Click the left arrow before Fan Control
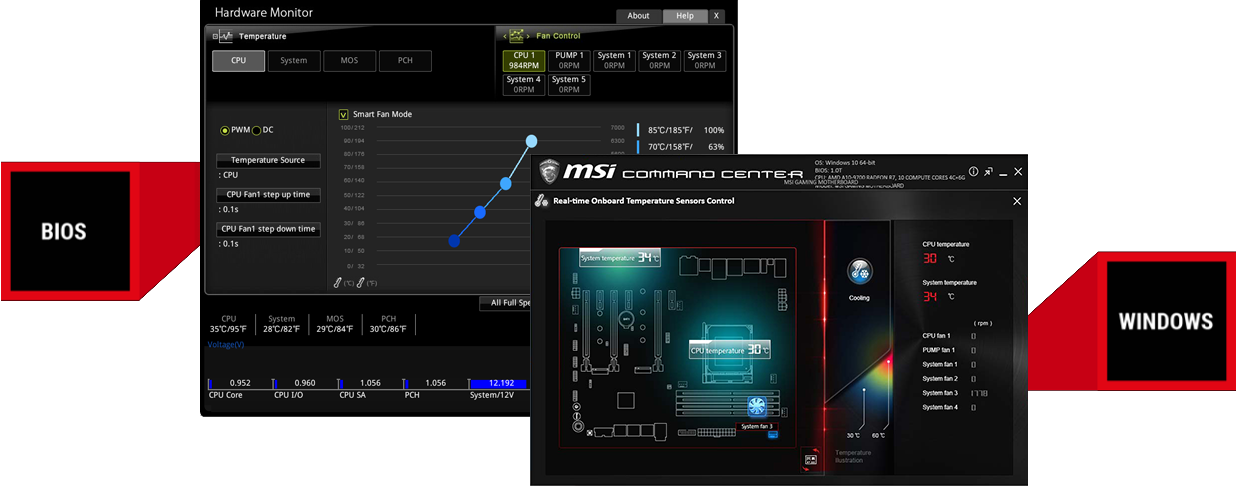 point(504,36)
